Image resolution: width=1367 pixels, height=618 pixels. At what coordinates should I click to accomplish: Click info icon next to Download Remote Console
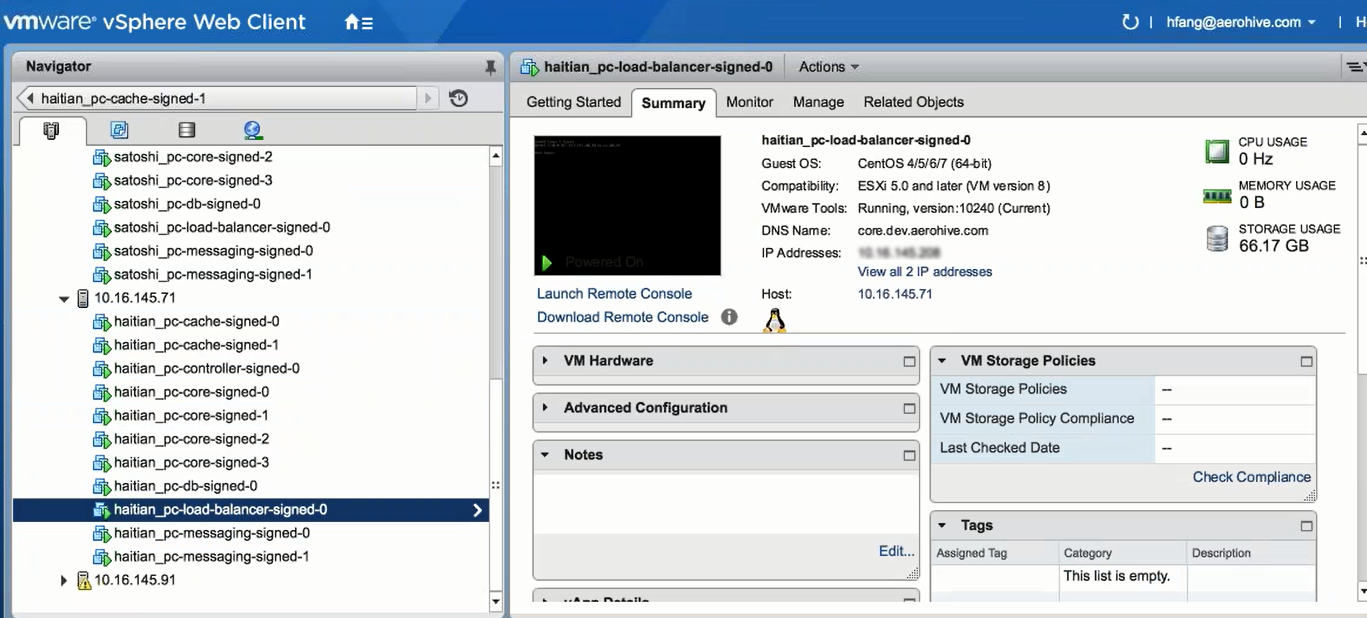pos(729,317)
